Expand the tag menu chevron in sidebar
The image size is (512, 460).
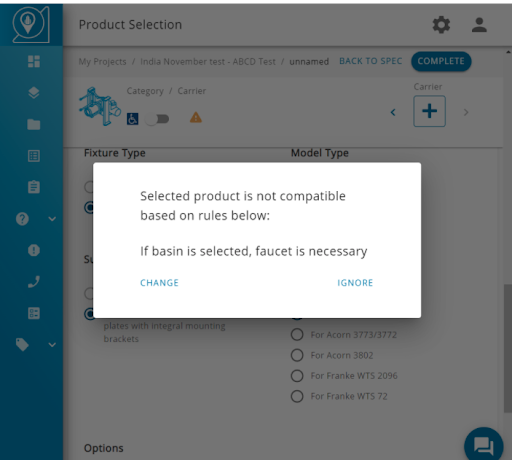(x=52, y=344)
